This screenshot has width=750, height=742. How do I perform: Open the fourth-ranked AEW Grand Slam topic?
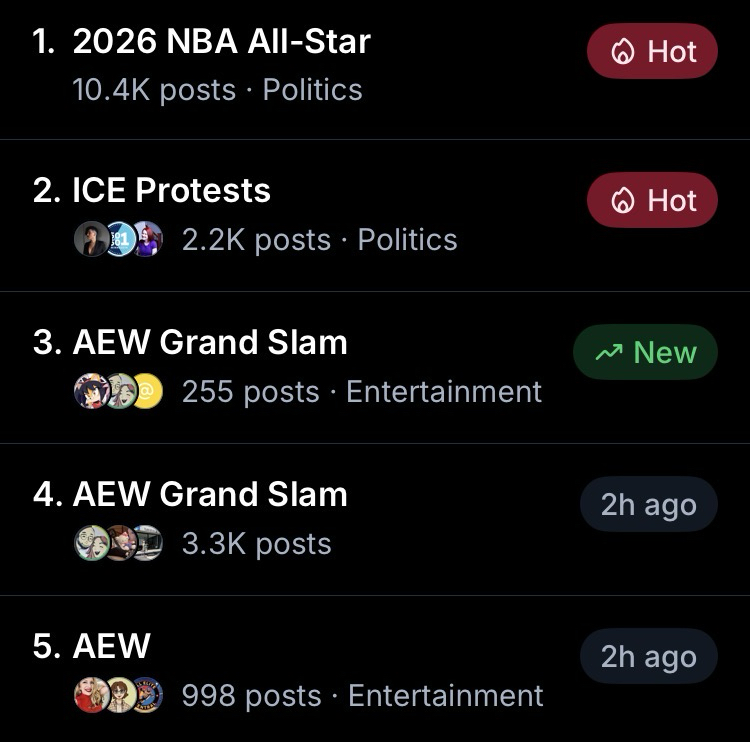point(210,494)
